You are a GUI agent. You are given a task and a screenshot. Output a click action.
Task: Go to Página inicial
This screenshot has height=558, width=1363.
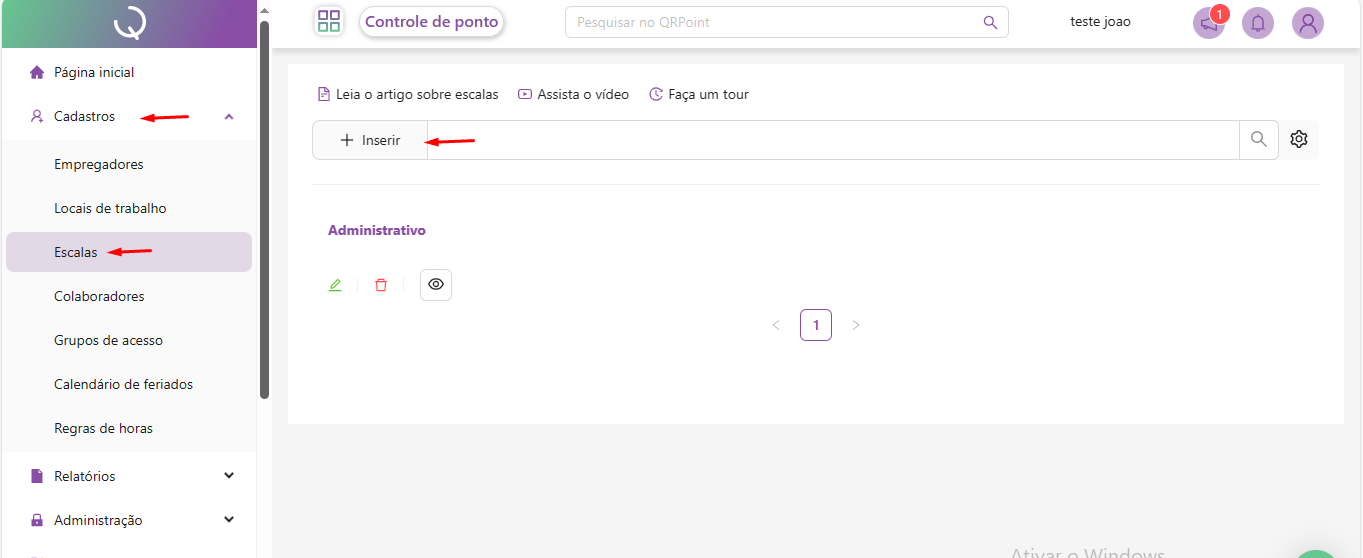pyautogui.click(x=93, y=73)
